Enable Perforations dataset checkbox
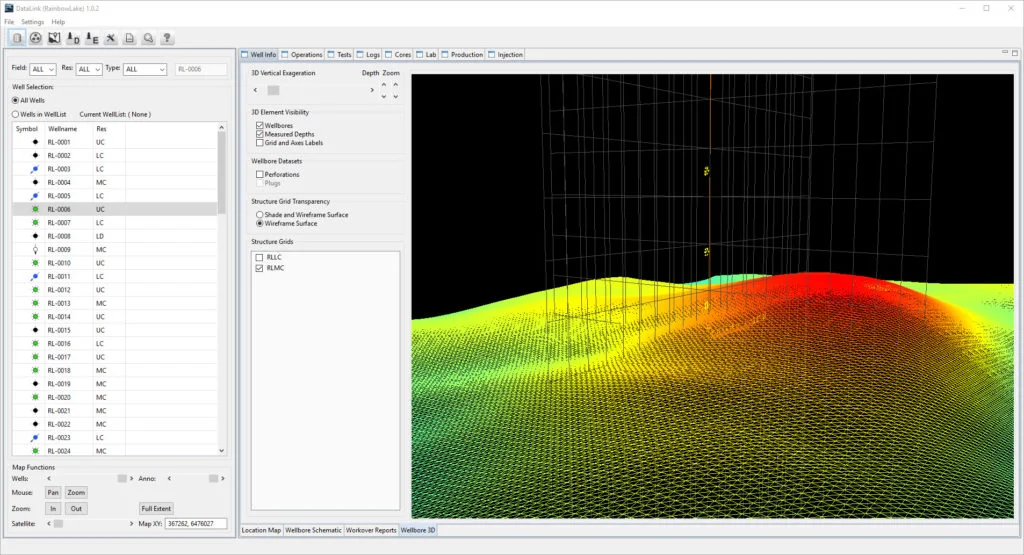This screenshot has width=1024, height=555. coord(260,174)
